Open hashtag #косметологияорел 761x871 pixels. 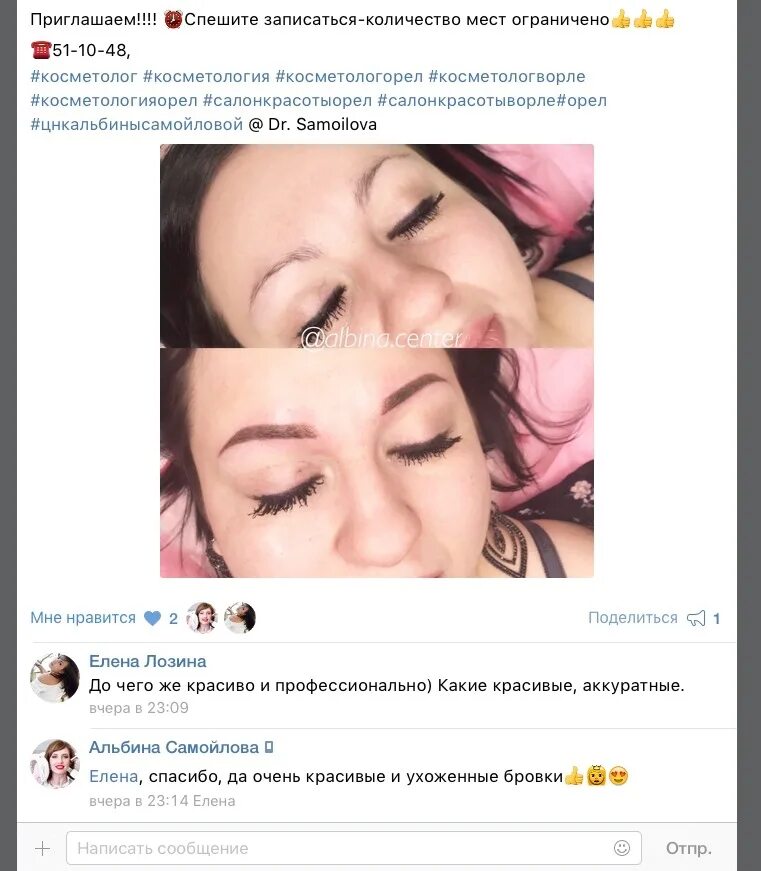[114, 101]
